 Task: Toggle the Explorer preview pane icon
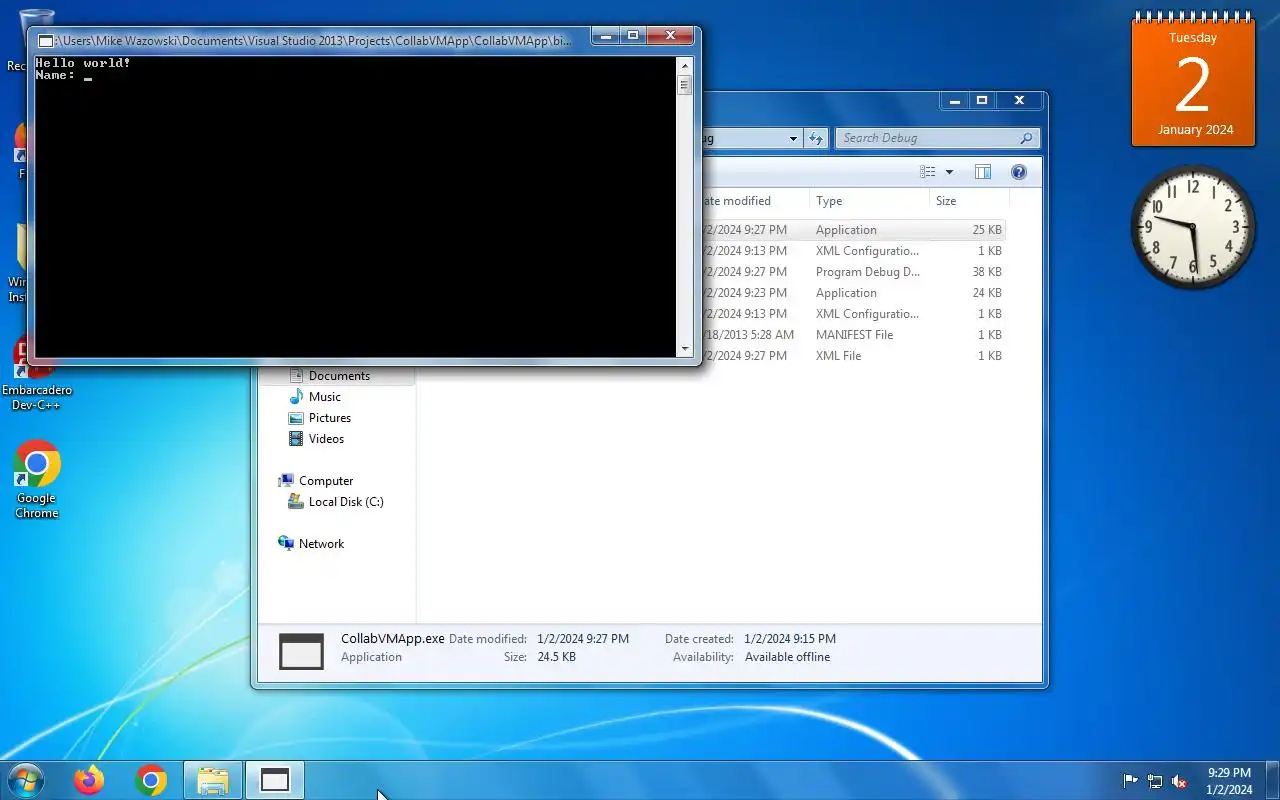[983, 172]
